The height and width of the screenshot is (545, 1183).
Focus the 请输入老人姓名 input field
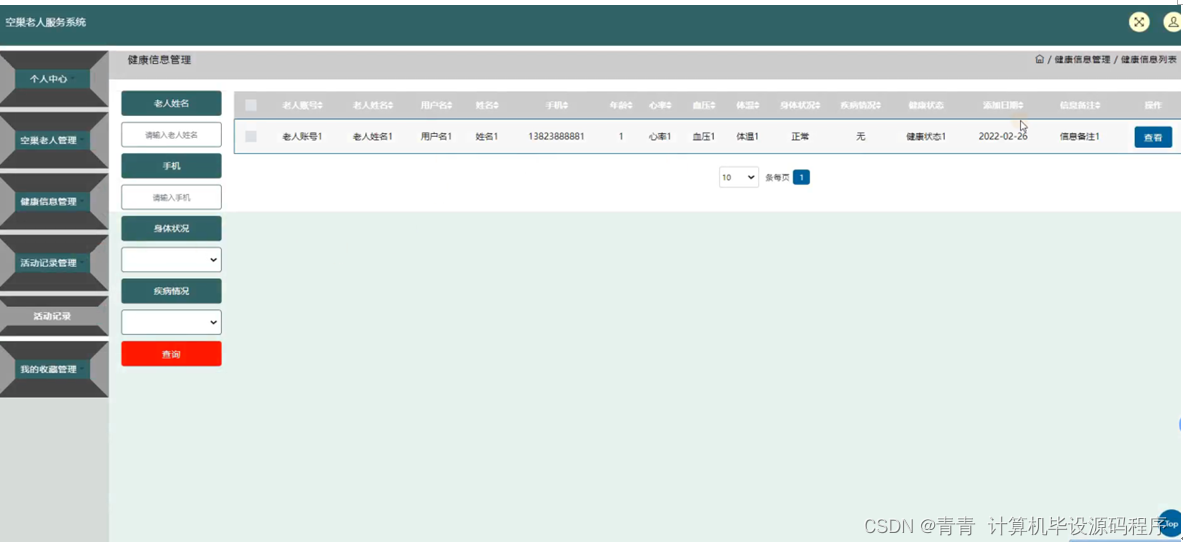[x=171, y=134]
